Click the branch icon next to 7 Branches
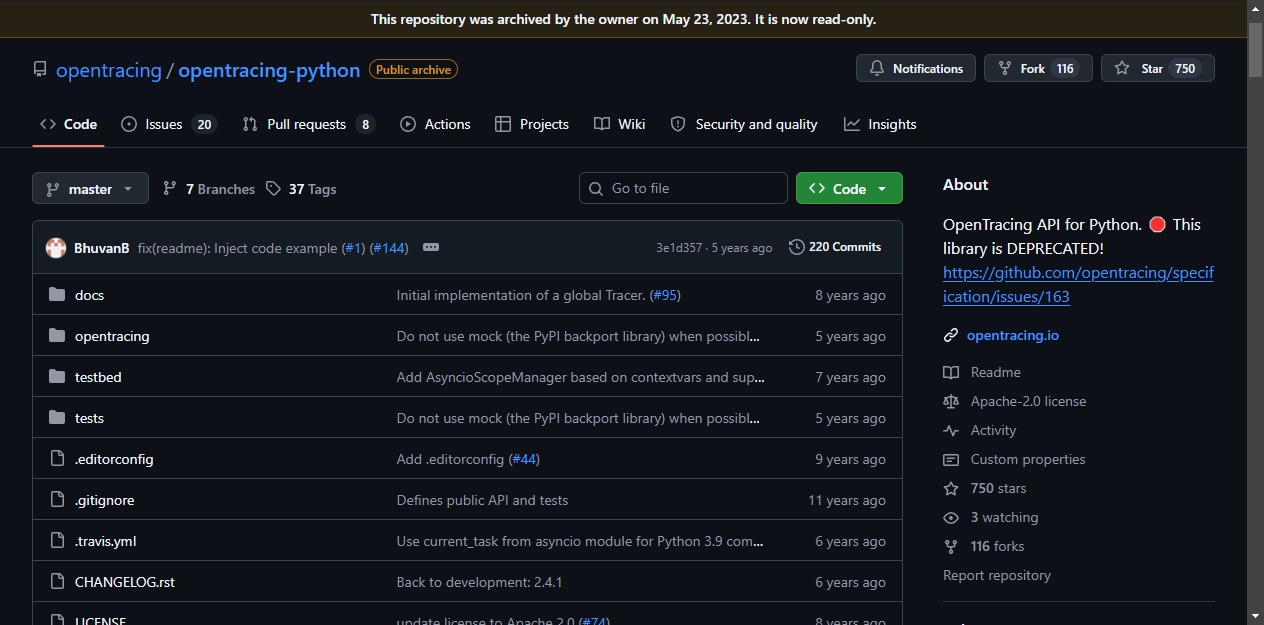The image size is (1264, 625). tap(170, 188)
